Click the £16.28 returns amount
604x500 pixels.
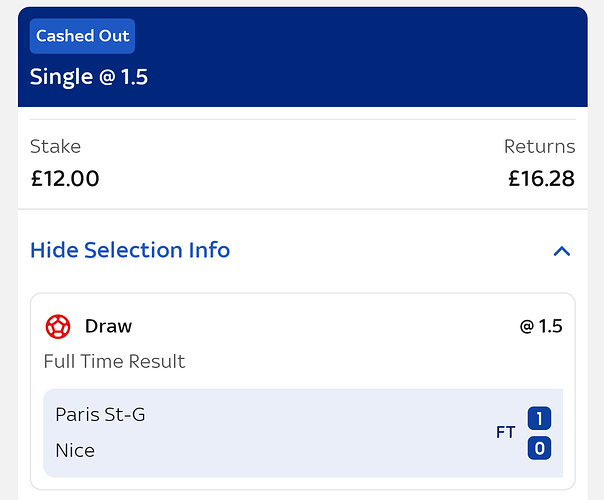pyautogui.click(x=541, y=180)
